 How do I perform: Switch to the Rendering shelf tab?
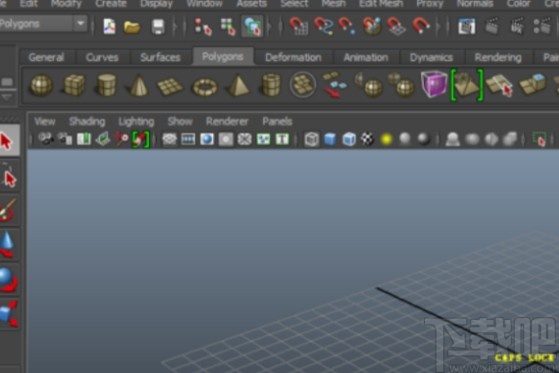pyautogui.click(x=498, y=57)
